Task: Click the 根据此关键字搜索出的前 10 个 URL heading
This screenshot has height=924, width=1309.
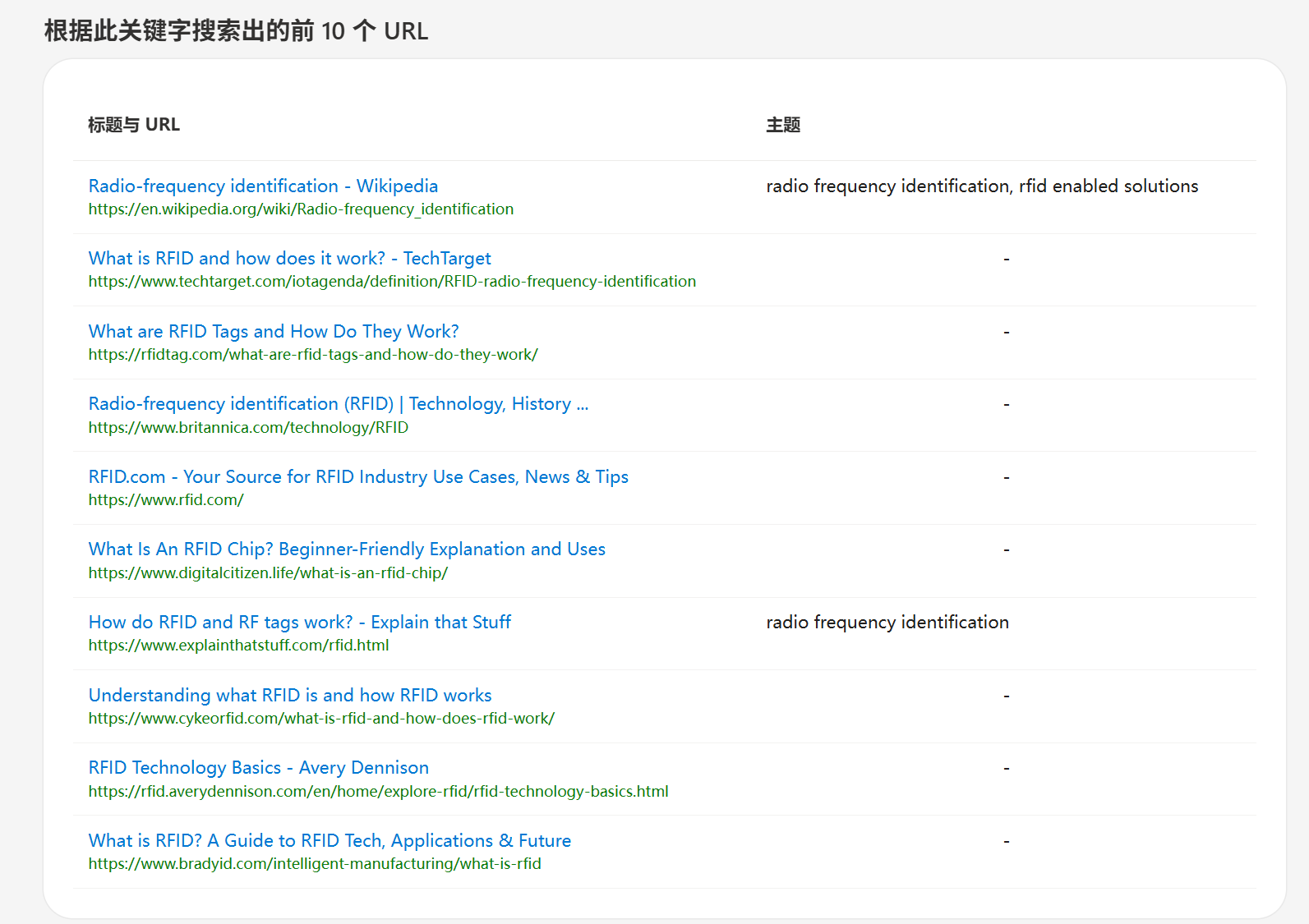Action: pos(237,31)
